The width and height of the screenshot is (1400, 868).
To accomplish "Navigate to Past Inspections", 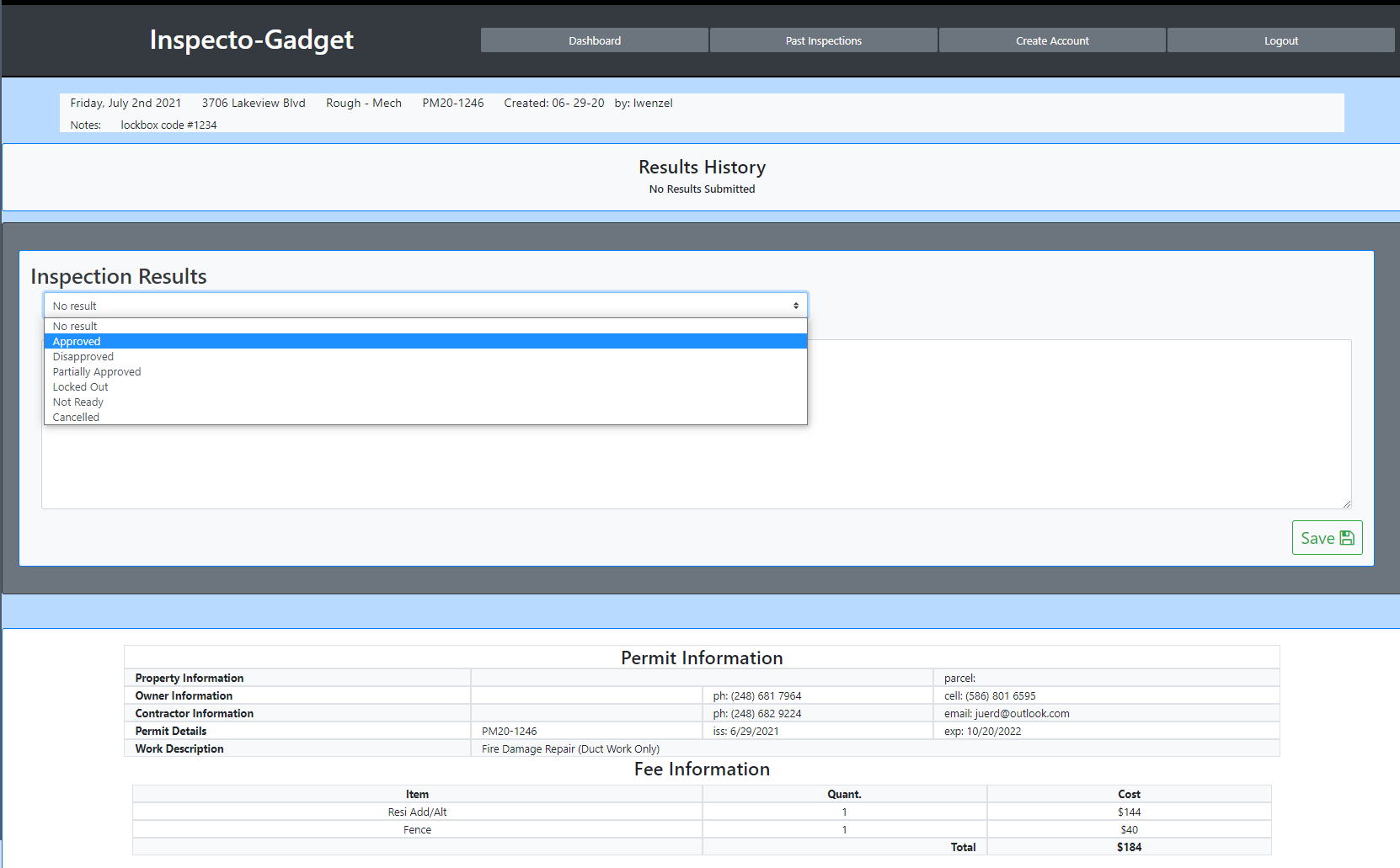I will point(823,40).
